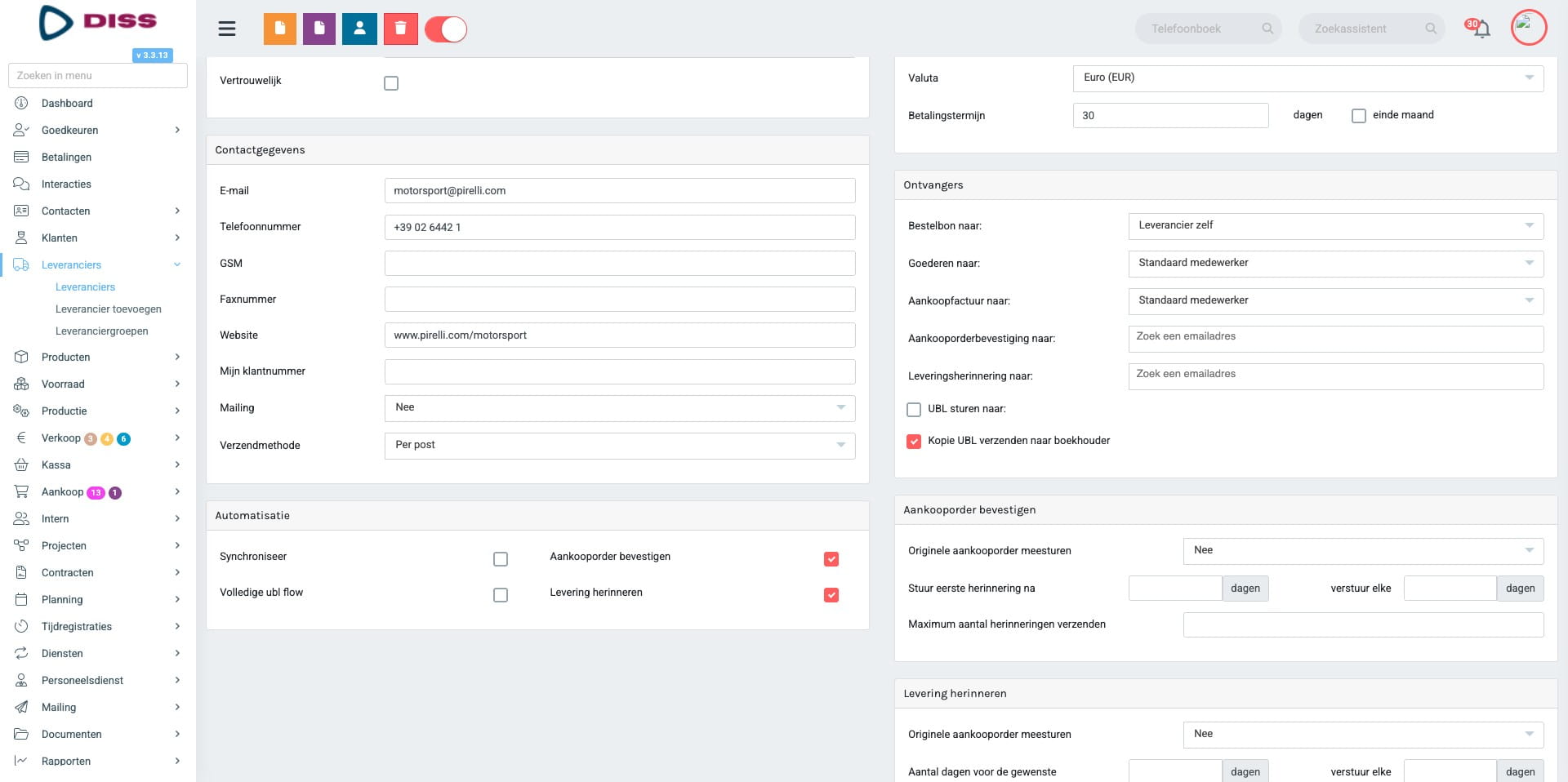The width and height of the screenshot is (1568, 782).
Task: Check the UBL sturen naar checkbox
Action: [914, 410]
